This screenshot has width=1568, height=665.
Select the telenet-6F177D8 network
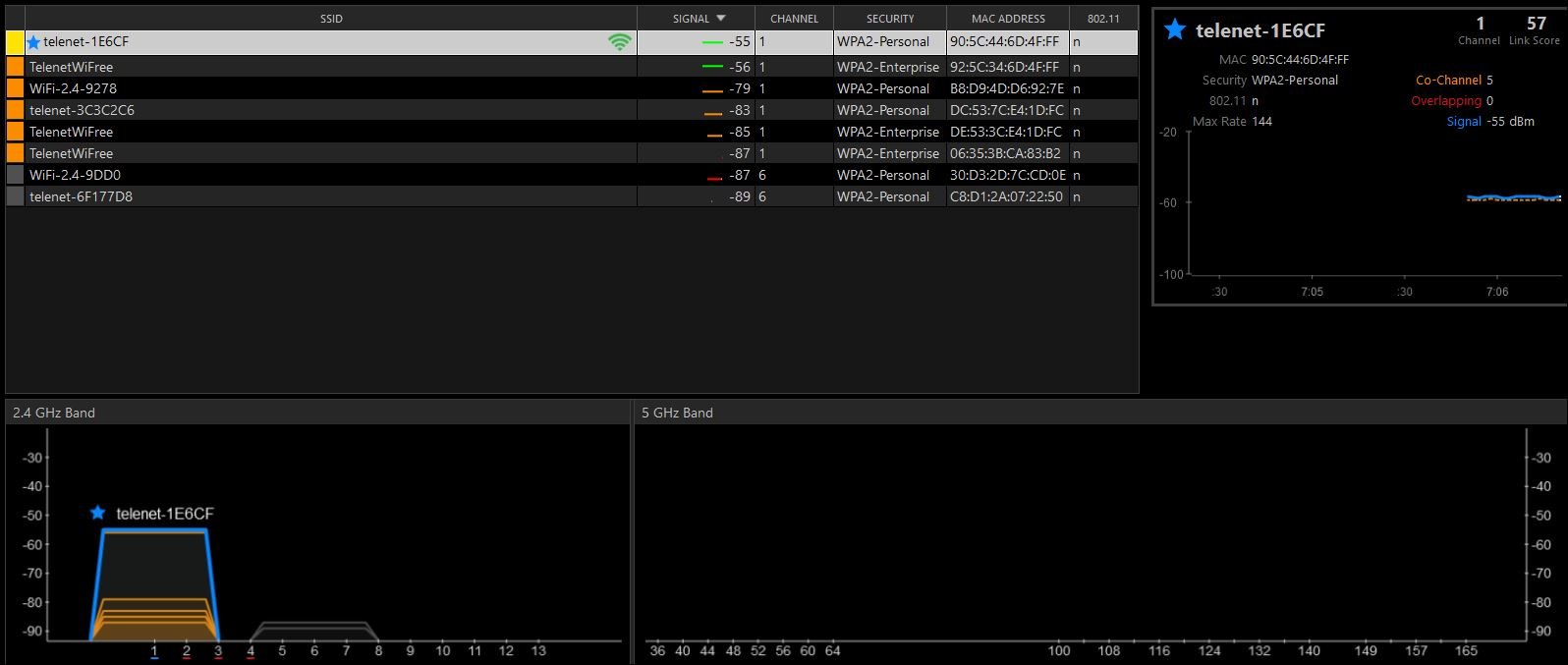tap(572, 196)
